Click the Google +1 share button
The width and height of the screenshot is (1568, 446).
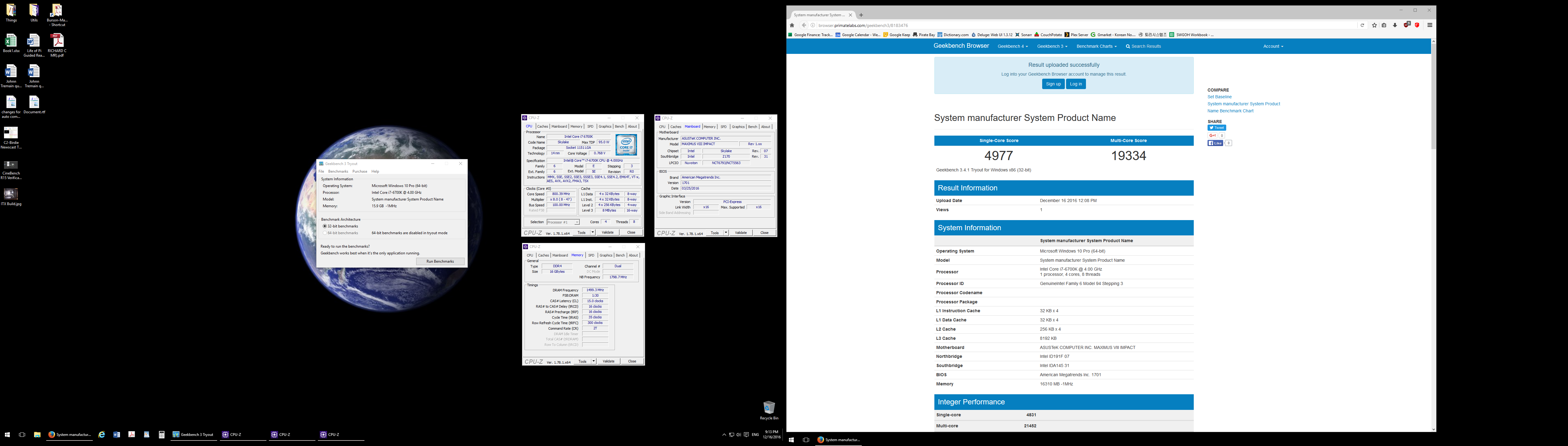tap(1212, 136)
